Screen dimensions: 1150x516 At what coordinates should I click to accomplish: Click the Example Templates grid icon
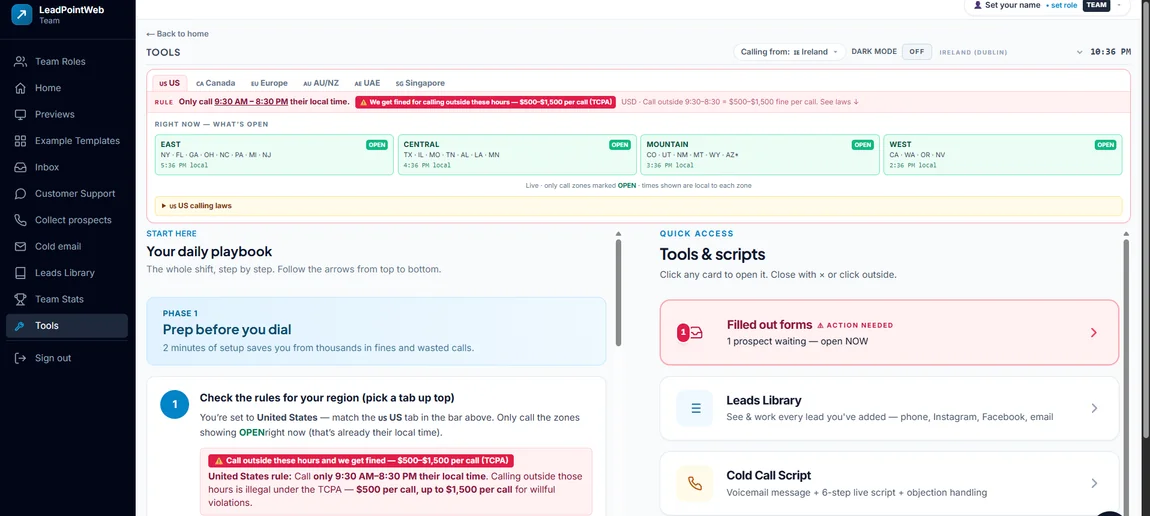point(21,141)
